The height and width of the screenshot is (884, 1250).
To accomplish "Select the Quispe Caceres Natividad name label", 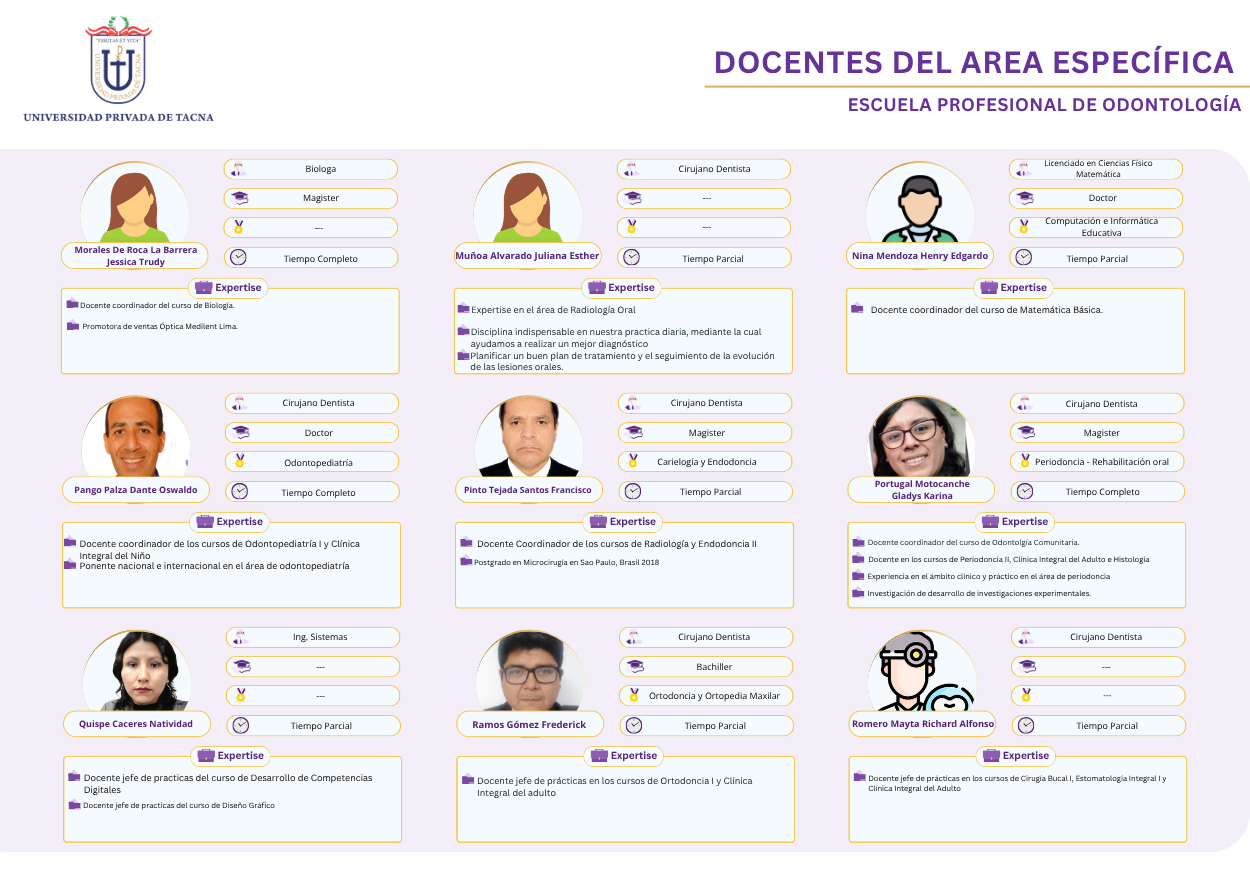I will (137, 723).
